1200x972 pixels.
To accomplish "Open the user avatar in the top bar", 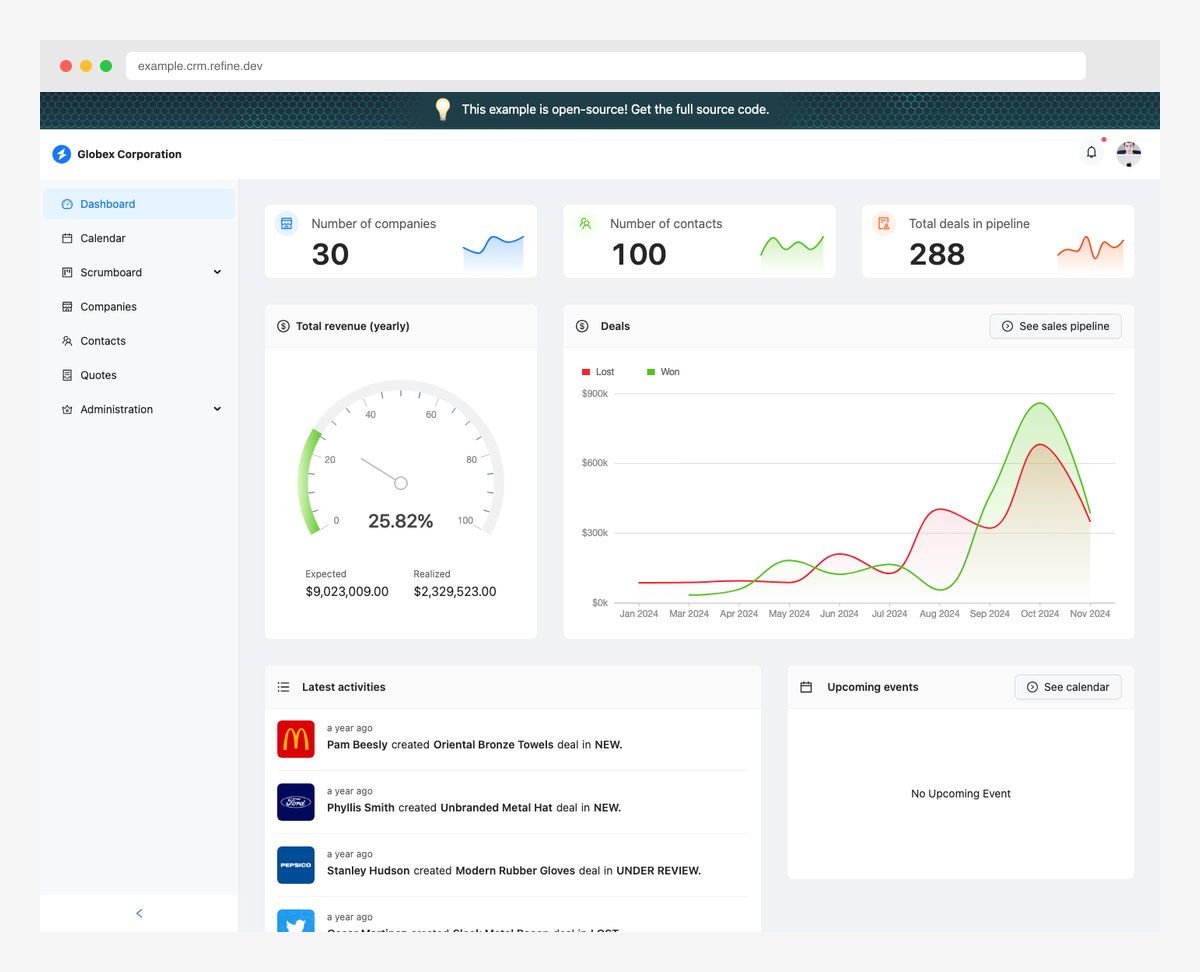I will [1129, 153].
